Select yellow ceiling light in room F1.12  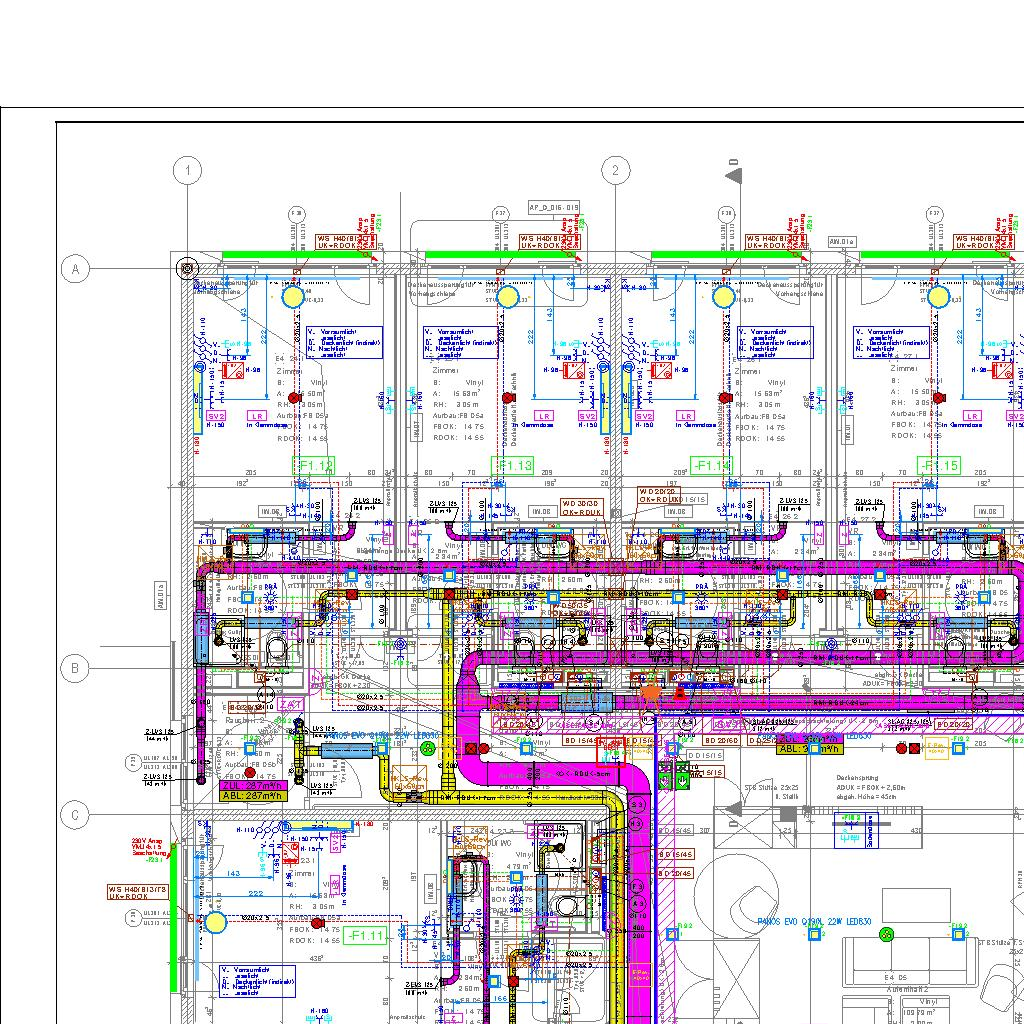[292, 296]
